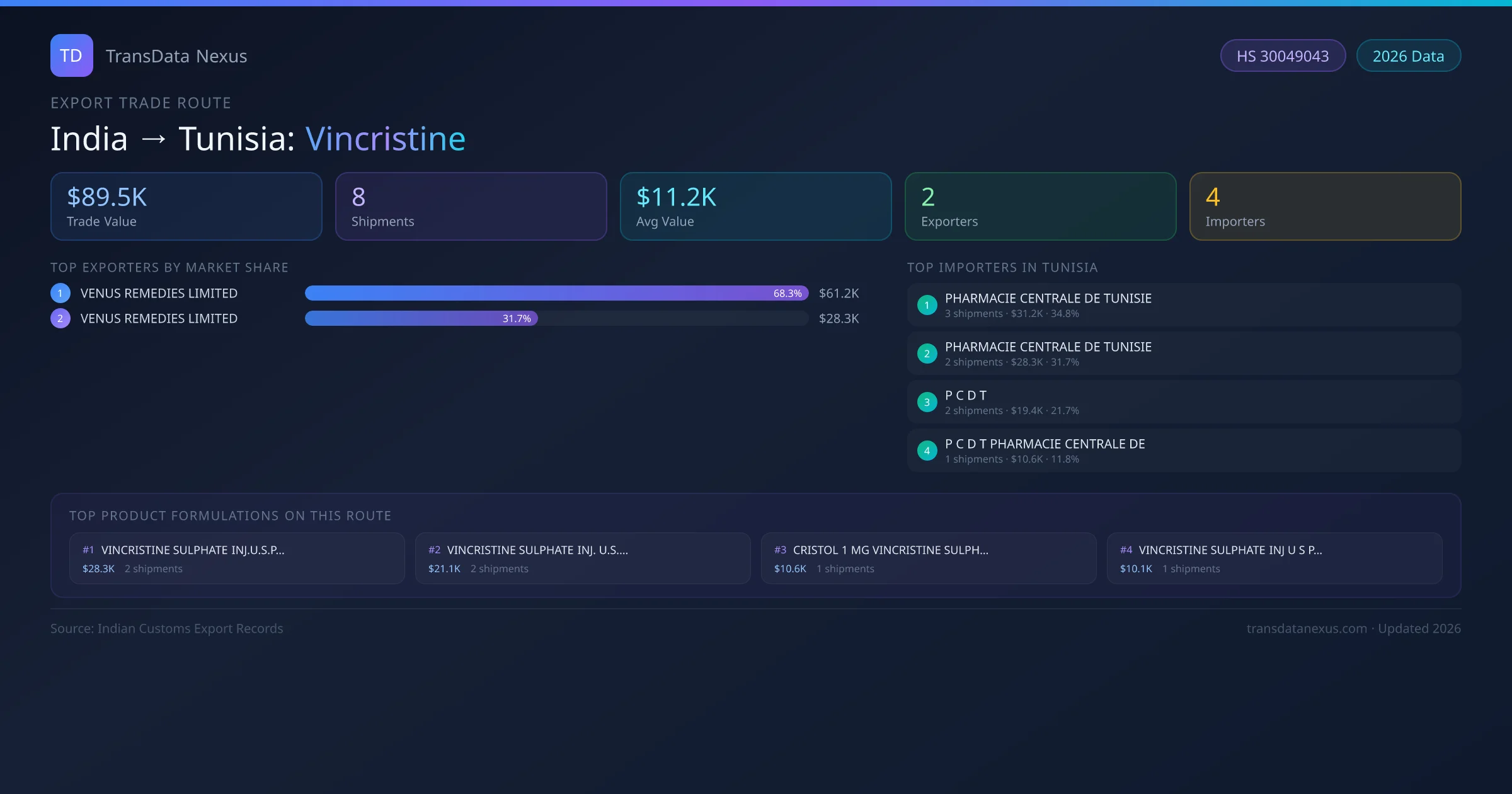Image resolution: width=1512 pixels, height=794 pixels.
Task: Click exporter rank 2 purple circle icon
Action: pos(60,318)
